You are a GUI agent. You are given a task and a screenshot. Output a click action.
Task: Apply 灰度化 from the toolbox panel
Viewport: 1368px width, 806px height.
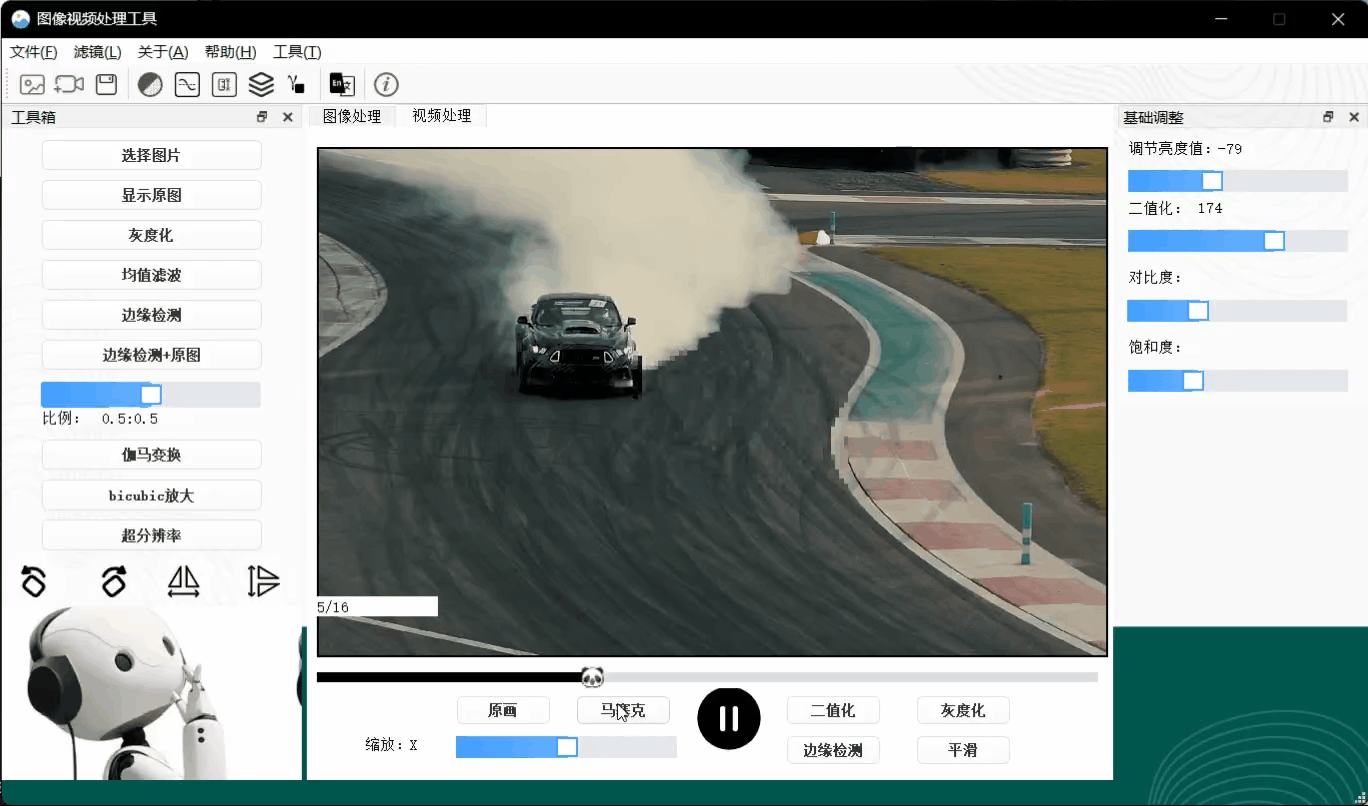(152, 235)
